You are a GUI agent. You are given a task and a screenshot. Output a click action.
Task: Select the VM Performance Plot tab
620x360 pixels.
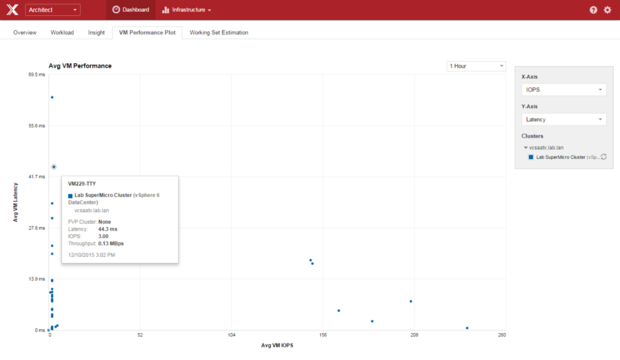[147, 32]
